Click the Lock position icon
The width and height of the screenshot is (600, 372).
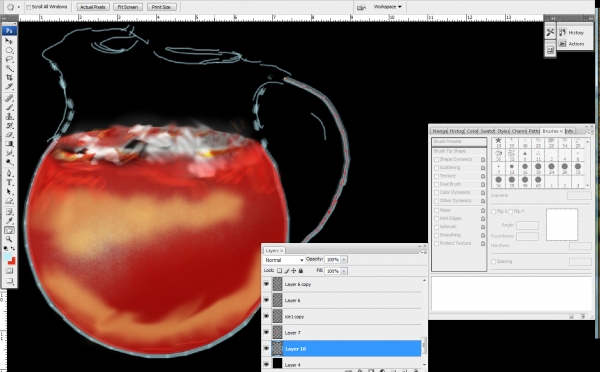[x=293, y=271]
